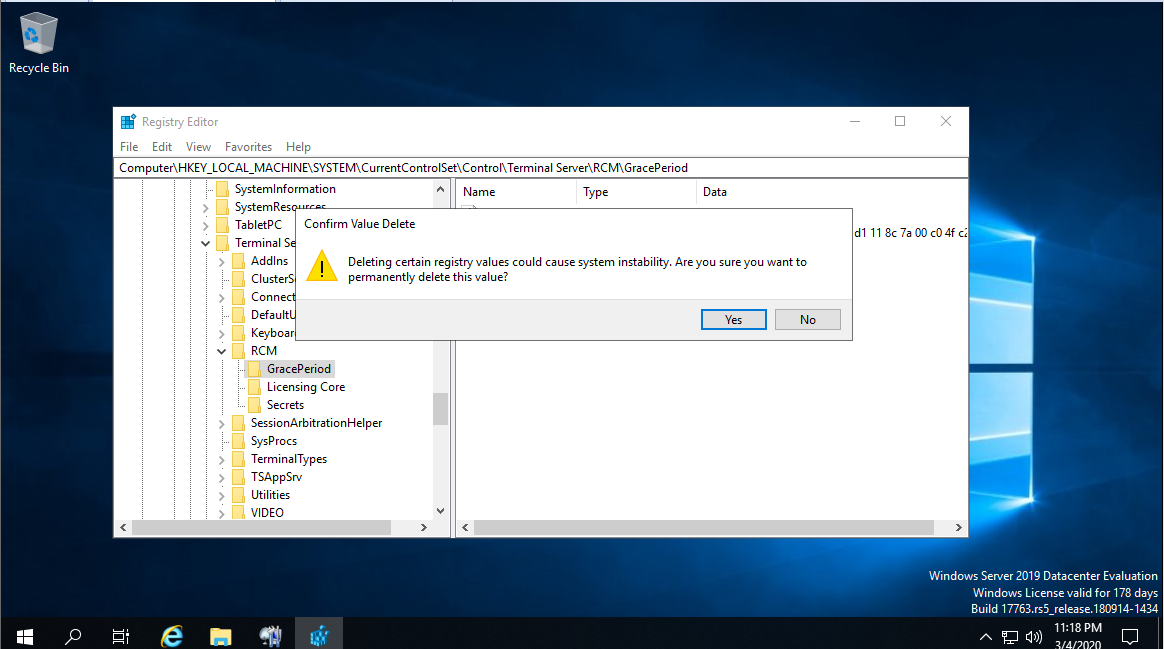Click tree pane scroll up arrow
The image size is (1164, 649).
(440, 189)
